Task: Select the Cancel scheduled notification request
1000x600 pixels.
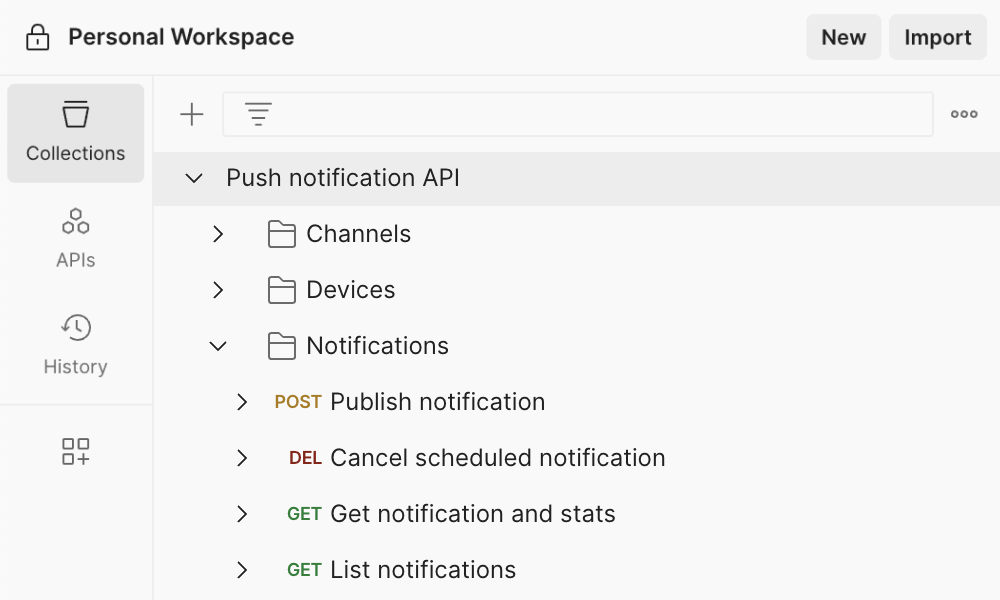Action: [497, 458]
